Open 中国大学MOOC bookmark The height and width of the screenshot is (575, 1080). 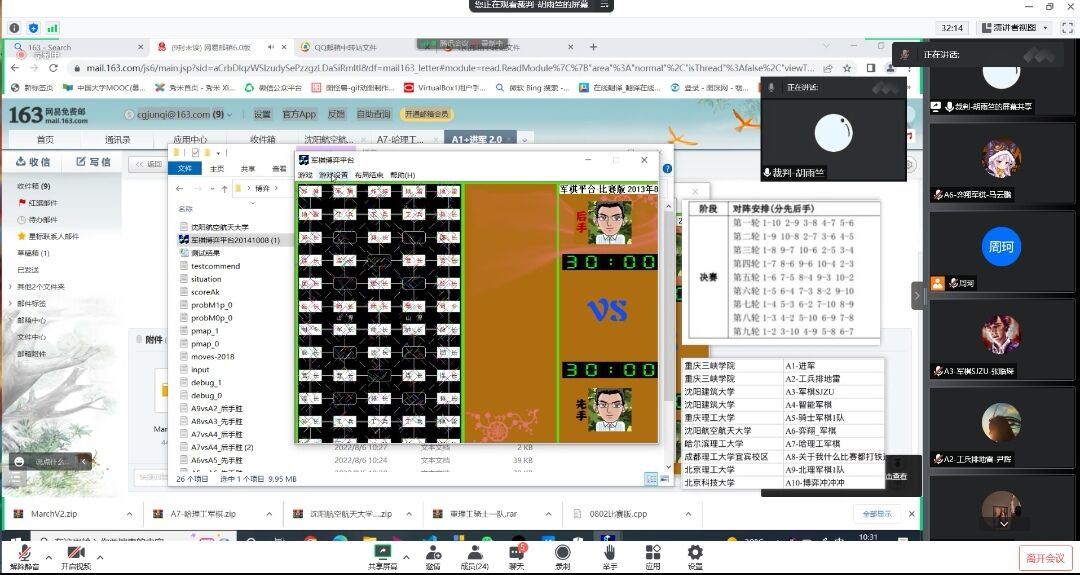pyautogui.click(x=104, y=88)
